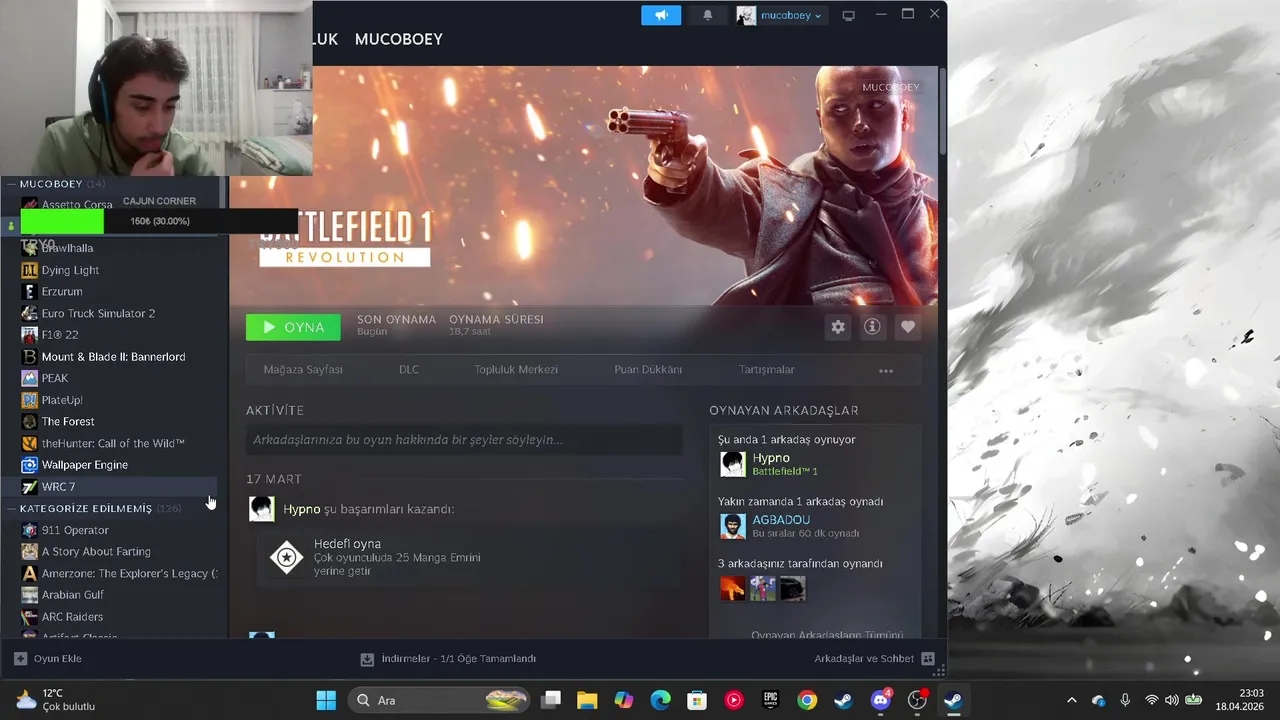This screenshot has width=1280, height=720.
Task: Click Oynayan Arkadaşların Tümünü link
Action: click(x=827, y=635)
